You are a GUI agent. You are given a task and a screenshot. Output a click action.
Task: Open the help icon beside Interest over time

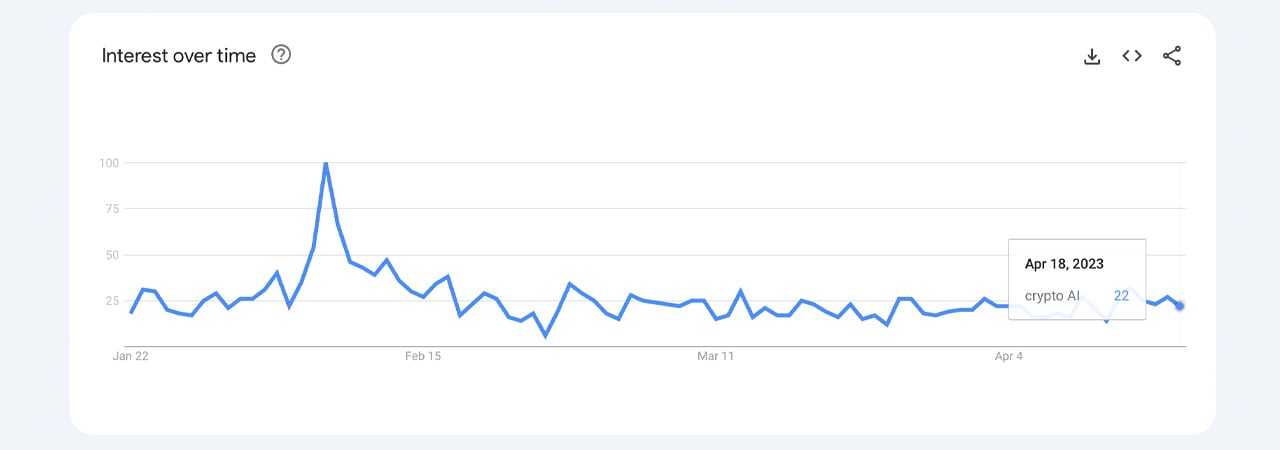(281, 56)
